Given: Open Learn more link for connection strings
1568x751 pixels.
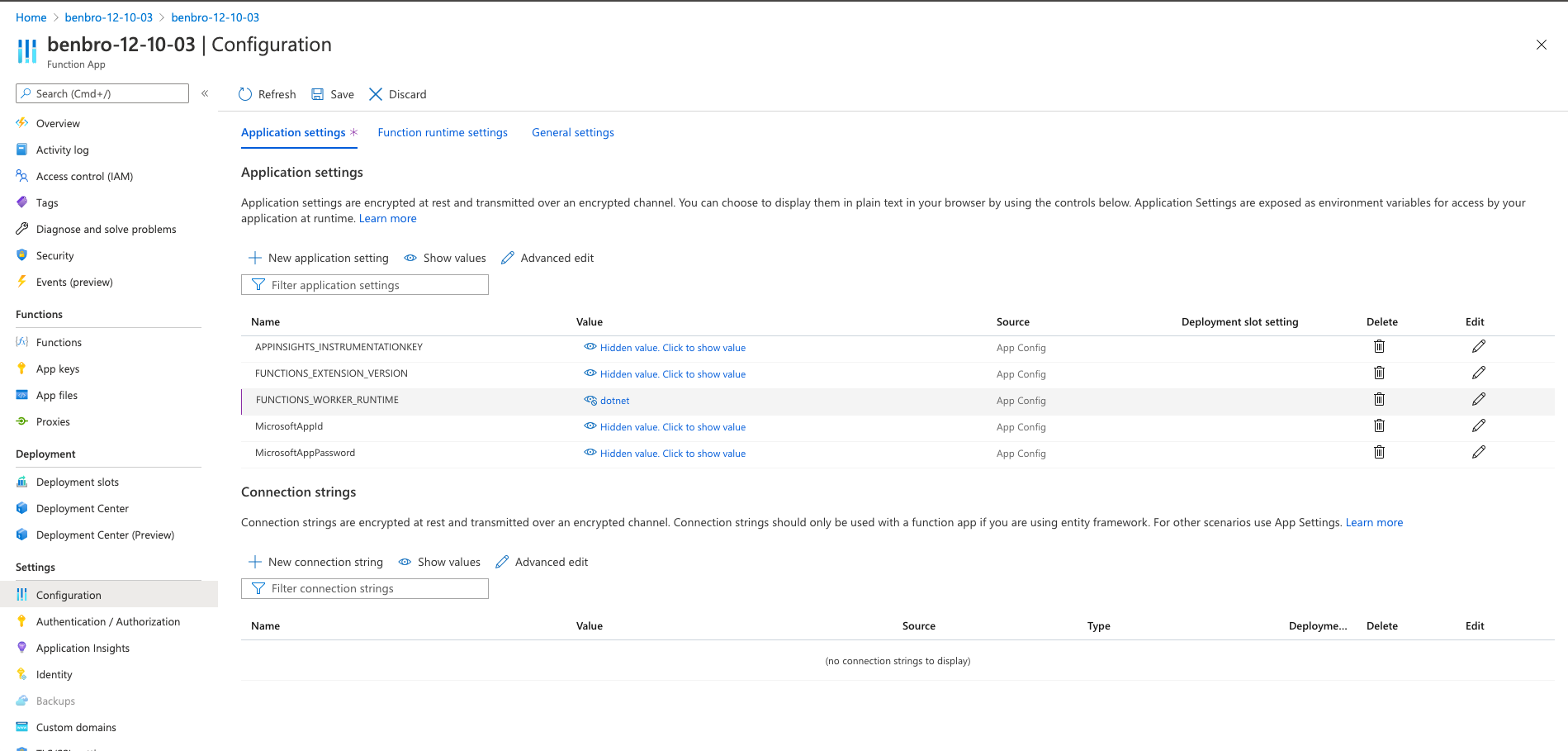Looking at the screenshot, I should click(1374, 523).
